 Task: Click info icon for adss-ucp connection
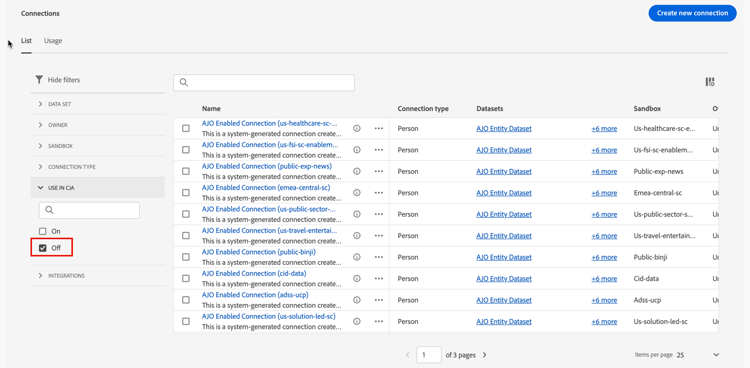pyautogui.click(x=356, y=300)
